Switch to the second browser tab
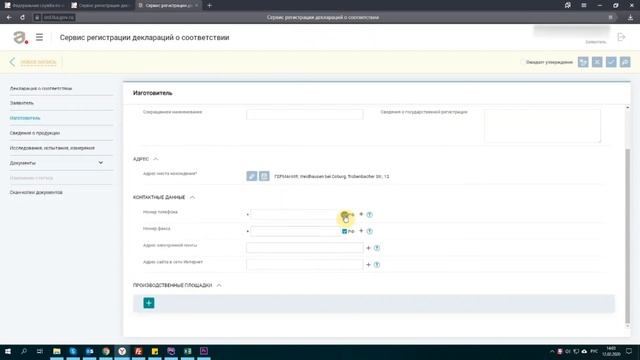 tap(101, 5)
